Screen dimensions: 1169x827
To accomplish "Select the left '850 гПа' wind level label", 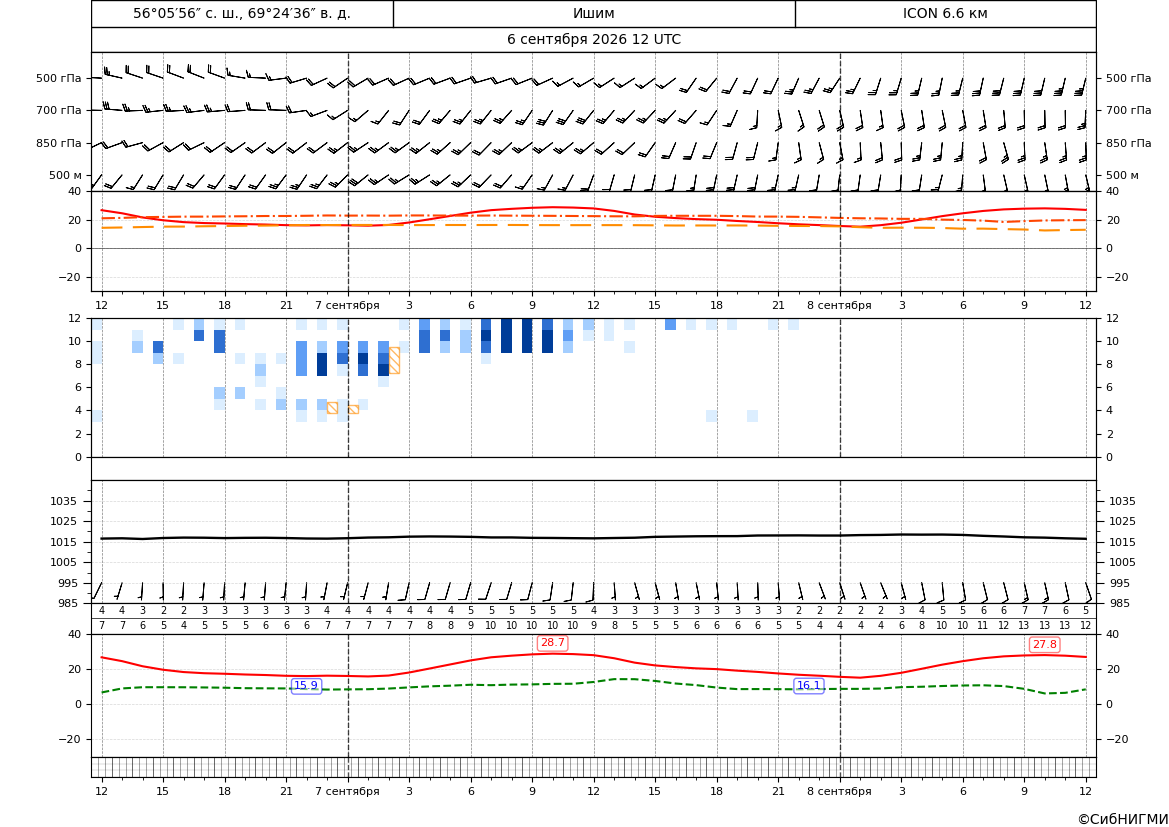I will (x=59, y=143).
